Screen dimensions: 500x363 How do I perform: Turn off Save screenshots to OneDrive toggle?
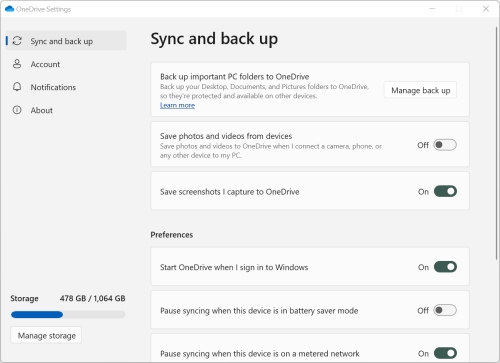coord(445,191)
